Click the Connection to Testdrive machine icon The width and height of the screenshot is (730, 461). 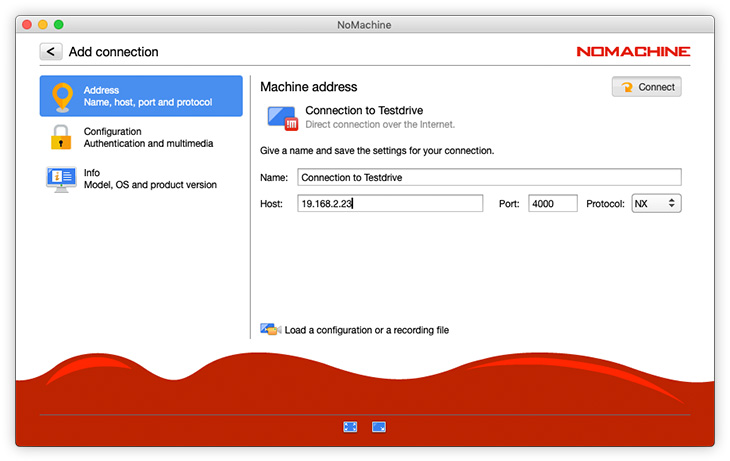pos(282,117)
